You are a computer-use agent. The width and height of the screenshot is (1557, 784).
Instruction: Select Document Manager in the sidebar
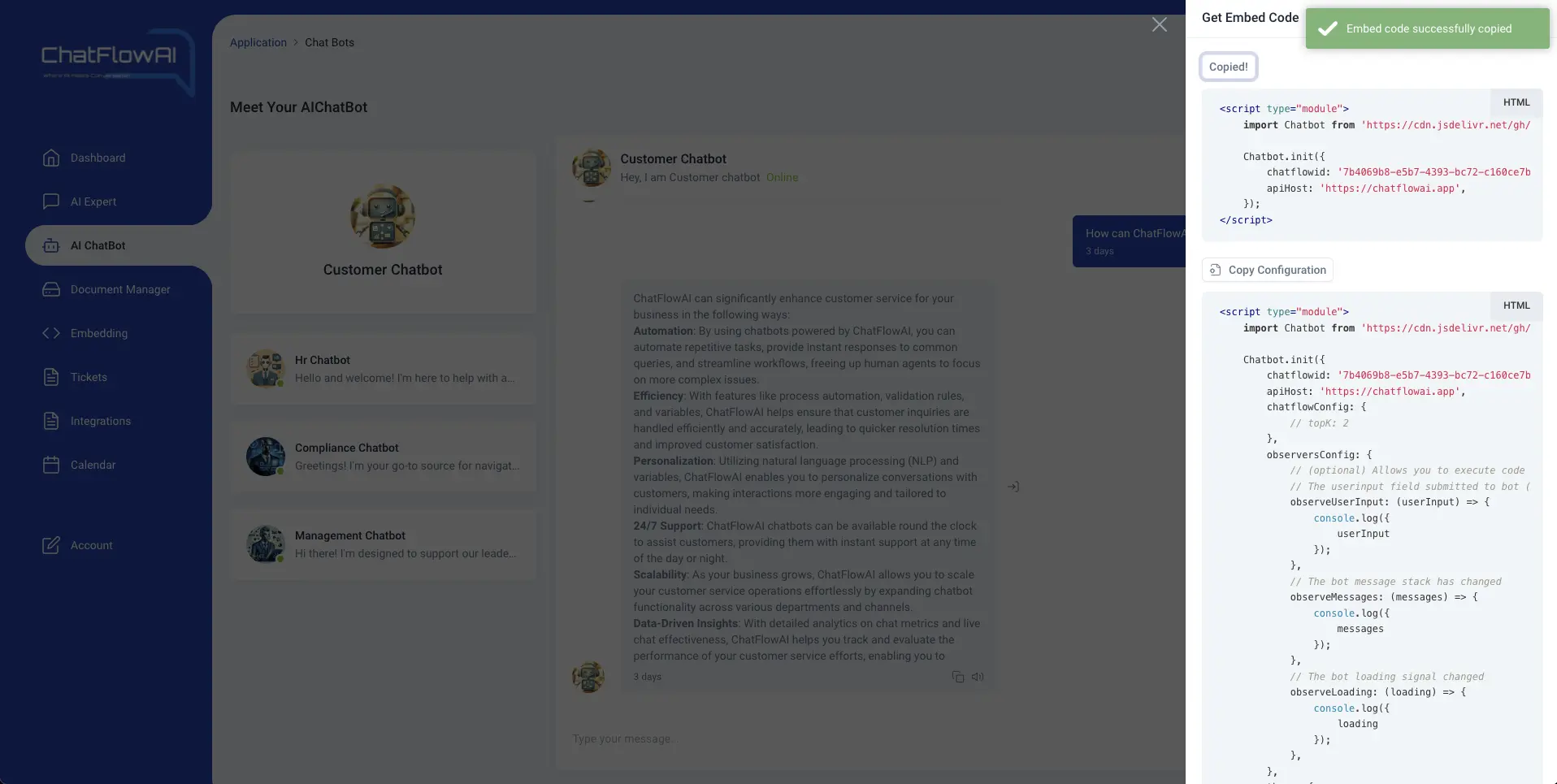click(x=120, y=289)
